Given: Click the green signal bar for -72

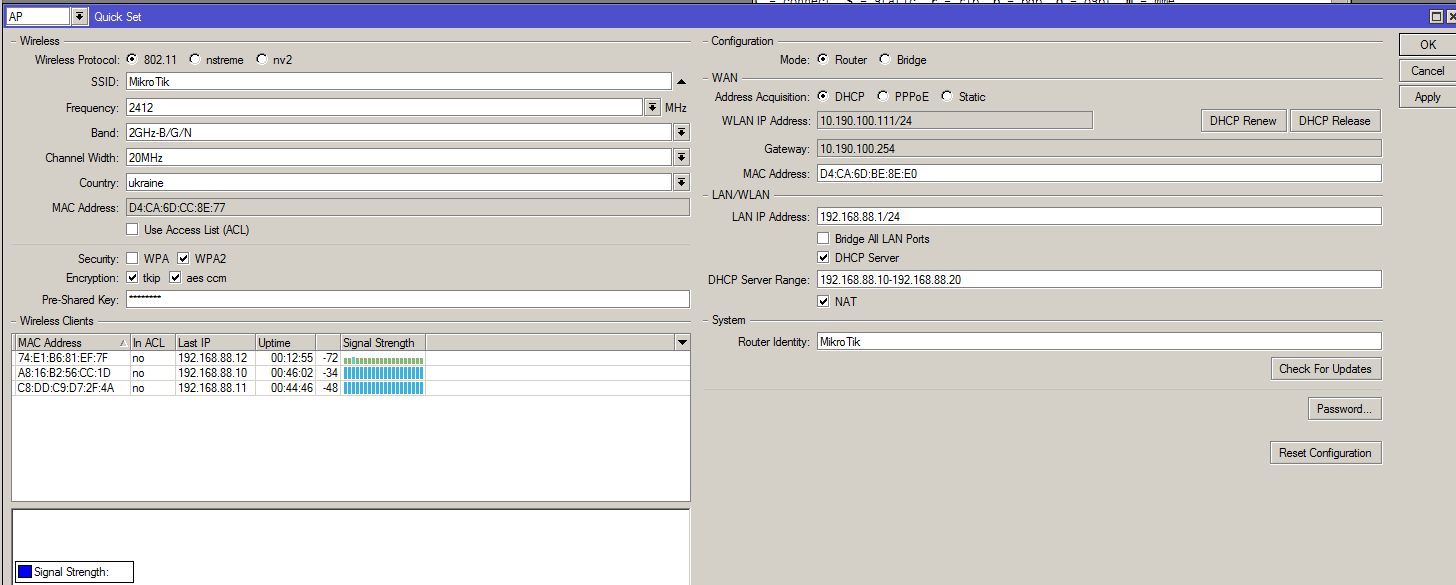Looking at the screenshot, I should 383,359.
